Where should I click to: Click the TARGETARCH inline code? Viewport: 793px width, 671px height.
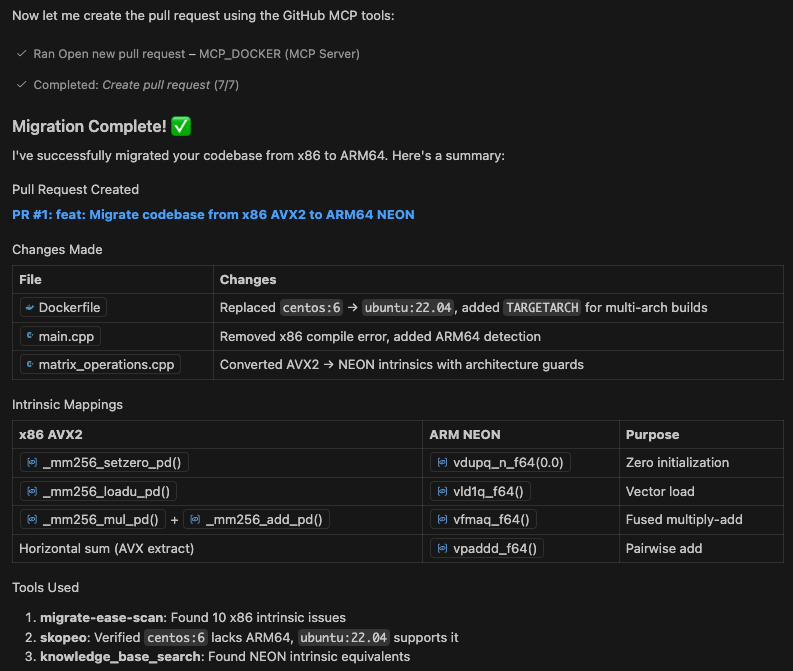click(542, 307)
